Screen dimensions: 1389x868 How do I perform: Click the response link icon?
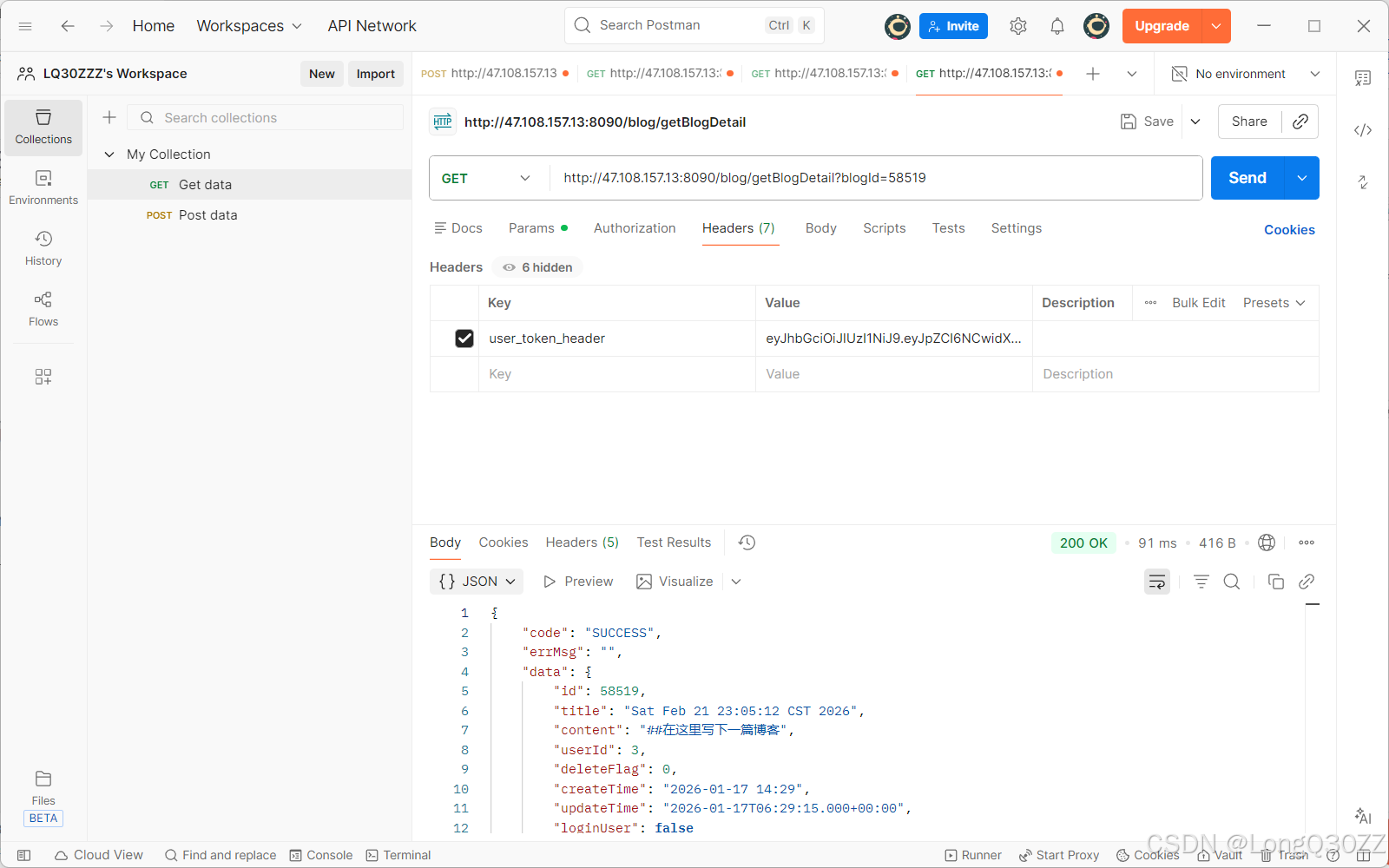coord(1307,582)
